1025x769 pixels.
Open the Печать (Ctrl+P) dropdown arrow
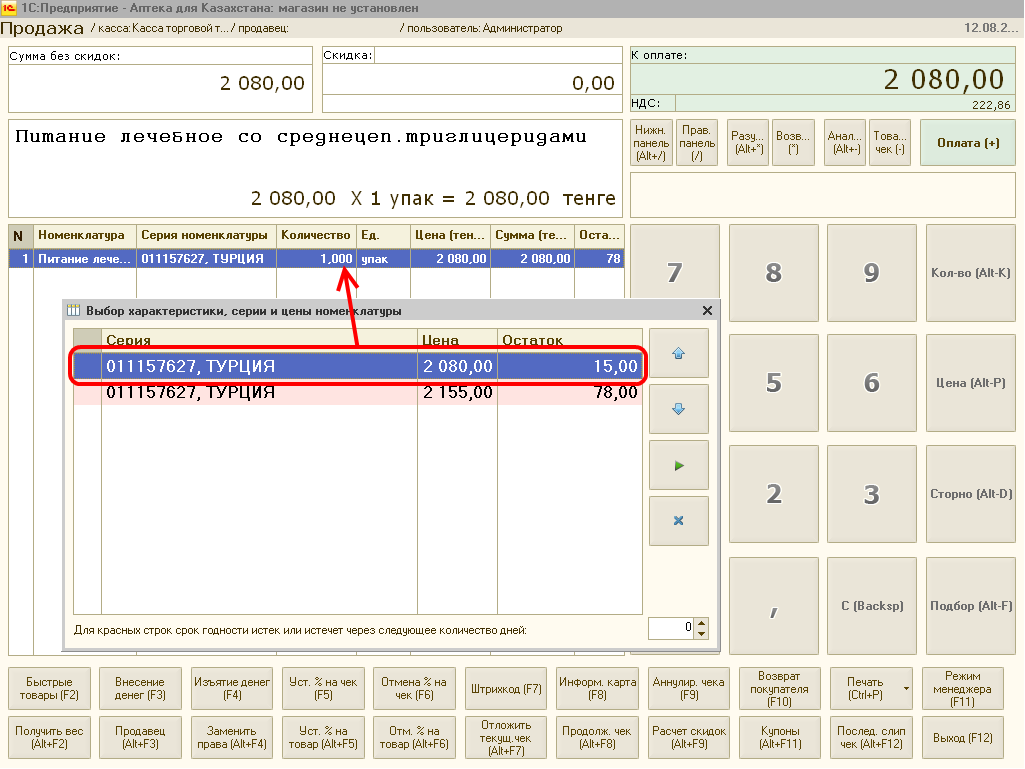tap(905, 689)
